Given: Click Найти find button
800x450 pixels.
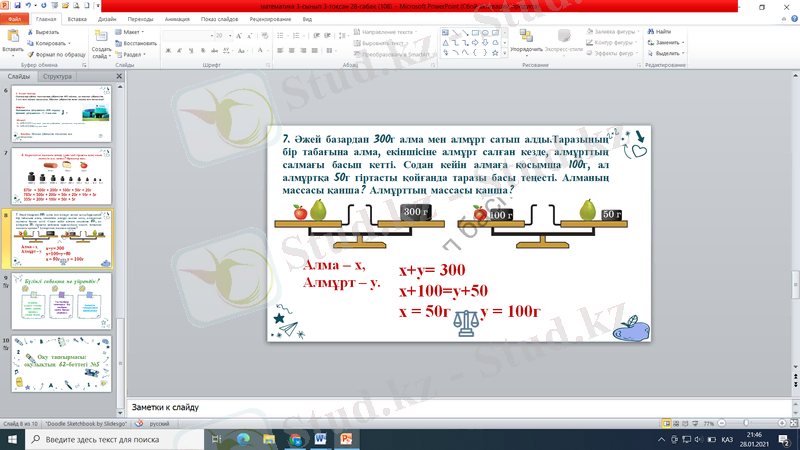Looking at the screenshot, I should (x=665, y=32).
